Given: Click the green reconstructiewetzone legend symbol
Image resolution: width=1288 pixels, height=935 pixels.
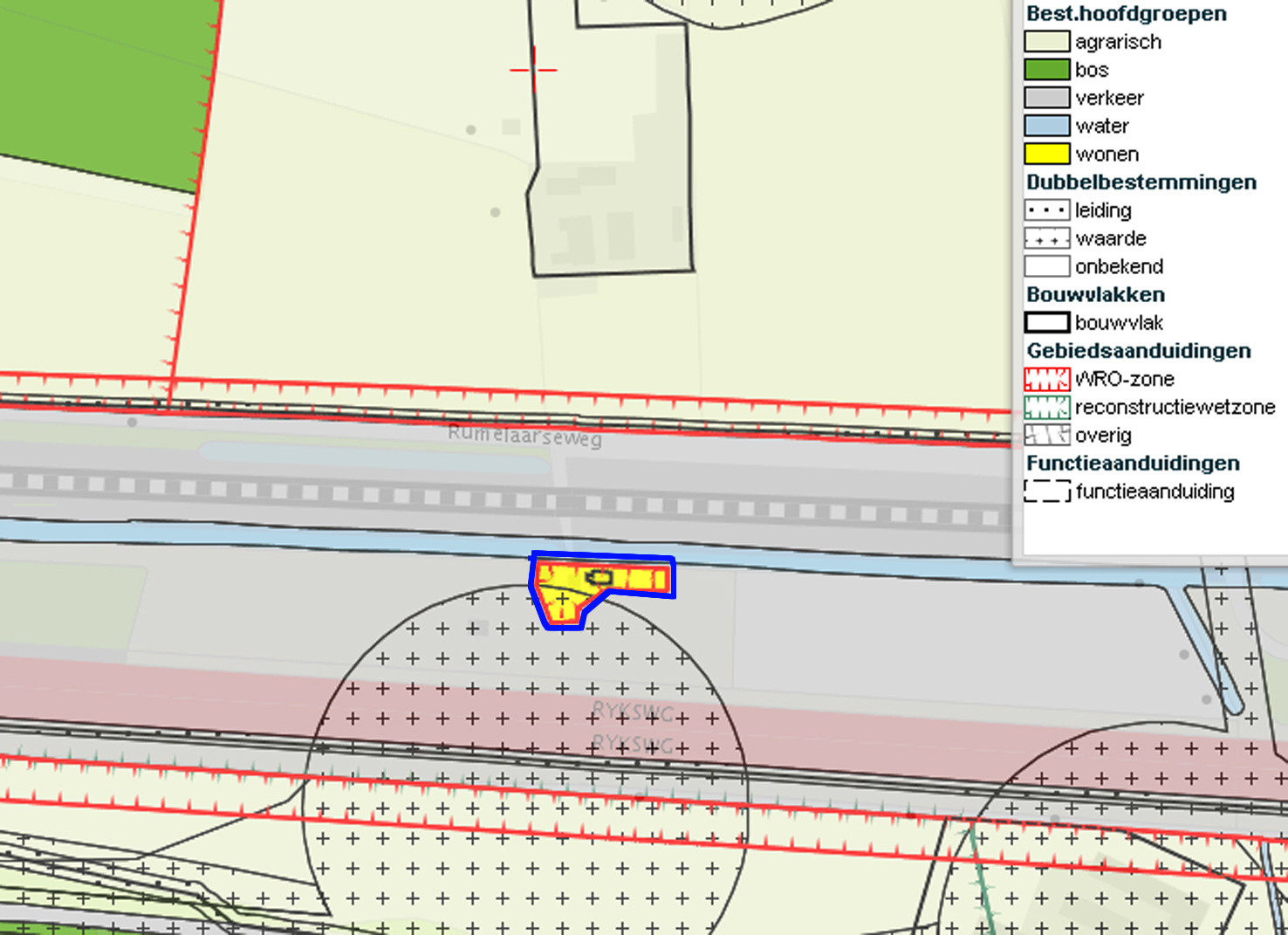Looking at the screenshot, I should pos(1046,406).
